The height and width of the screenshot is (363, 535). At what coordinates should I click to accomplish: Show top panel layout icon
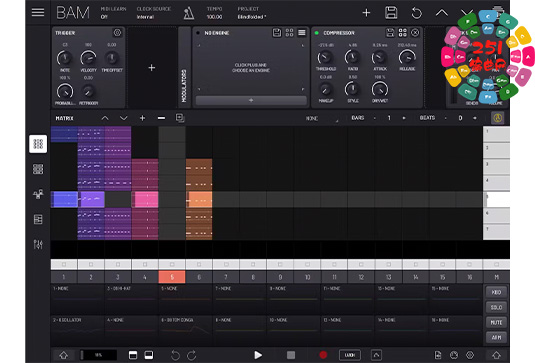(x=133, y=355)
